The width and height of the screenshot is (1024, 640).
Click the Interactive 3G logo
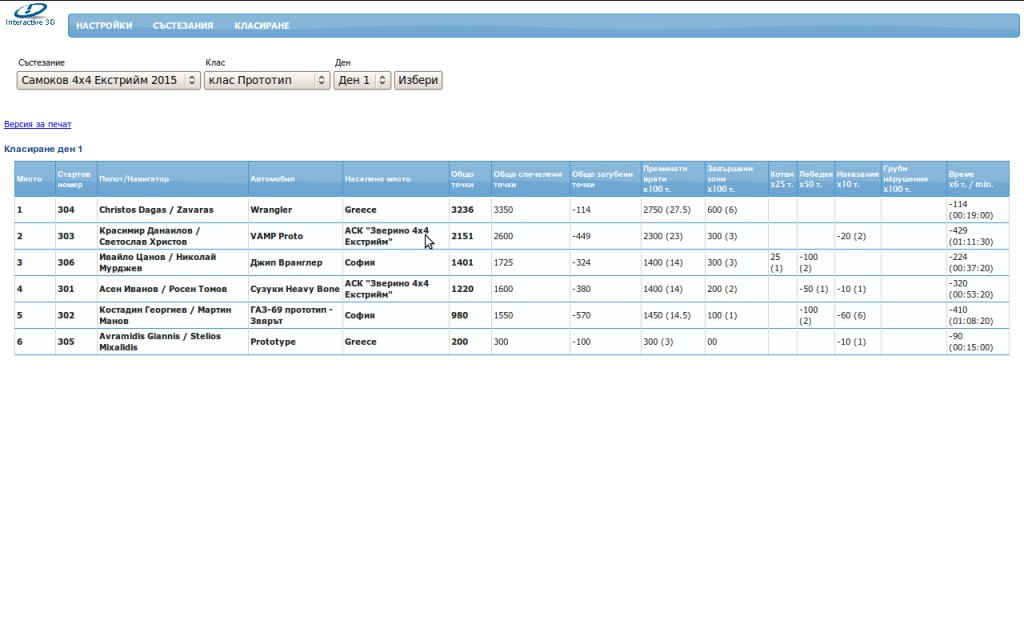[30, 15]
